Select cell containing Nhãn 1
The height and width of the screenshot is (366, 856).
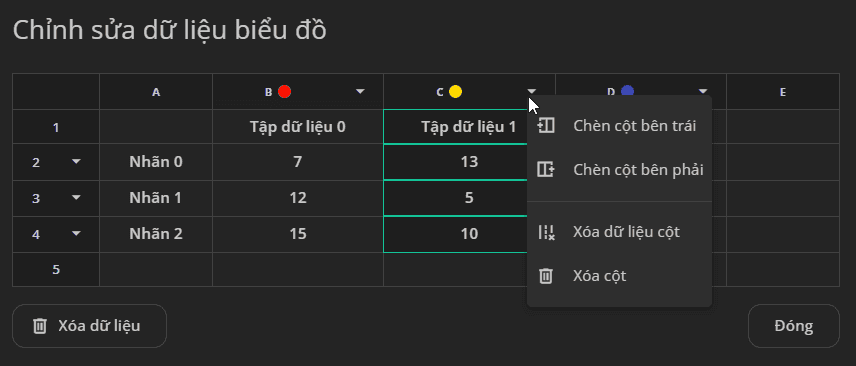pyautogui.click(x=156, y=198)
